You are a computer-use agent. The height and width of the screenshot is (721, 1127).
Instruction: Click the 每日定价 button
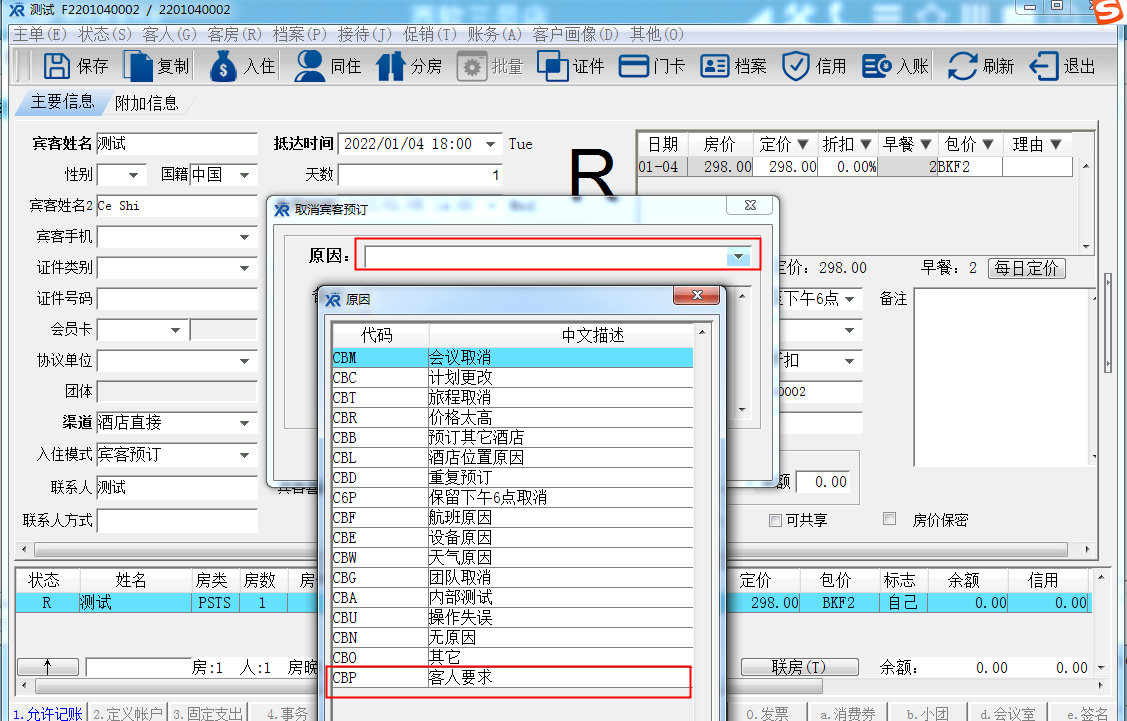click(x=1027, y=268)
